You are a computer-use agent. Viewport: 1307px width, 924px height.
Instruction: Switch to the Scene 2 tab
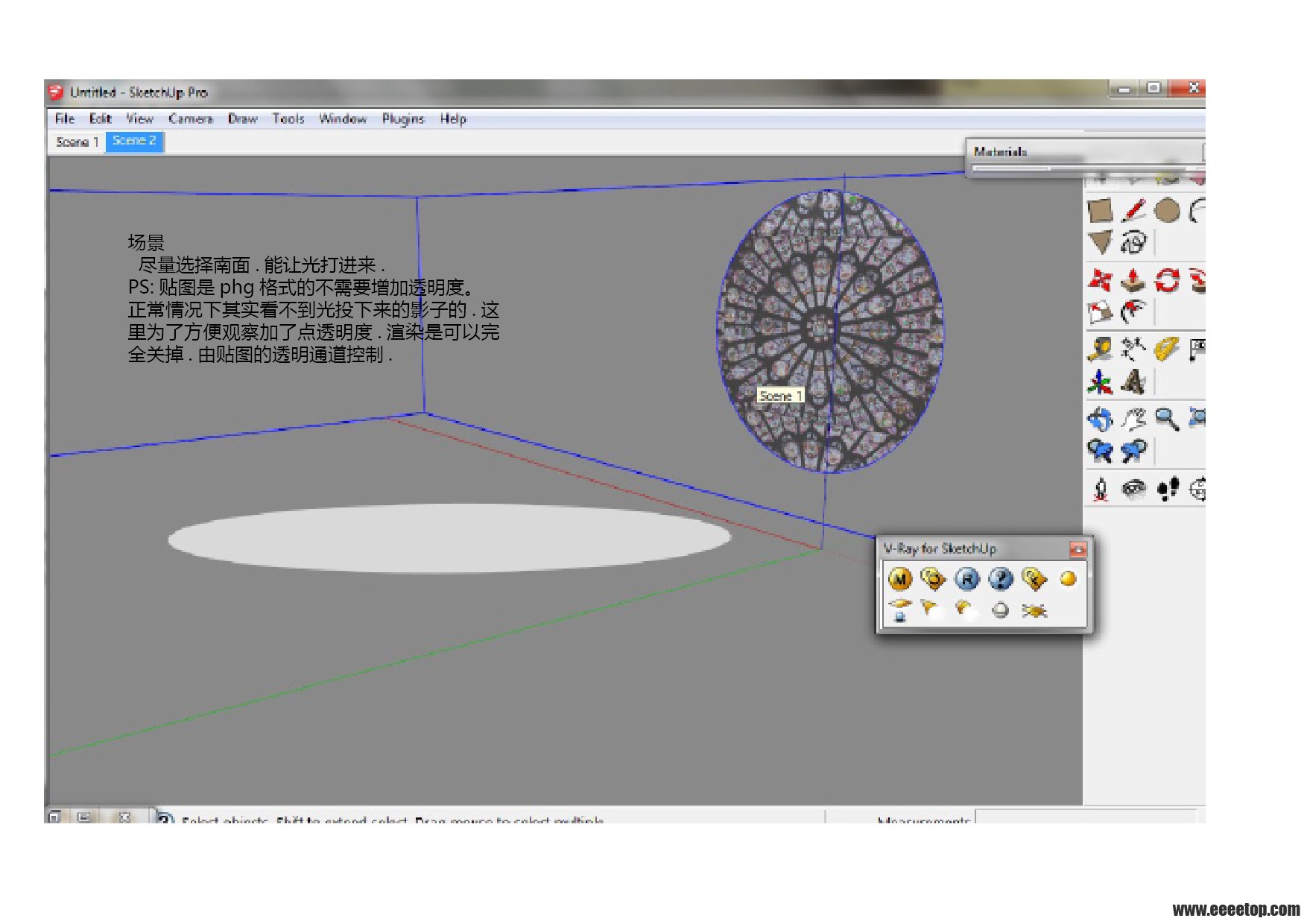(135, 141)
